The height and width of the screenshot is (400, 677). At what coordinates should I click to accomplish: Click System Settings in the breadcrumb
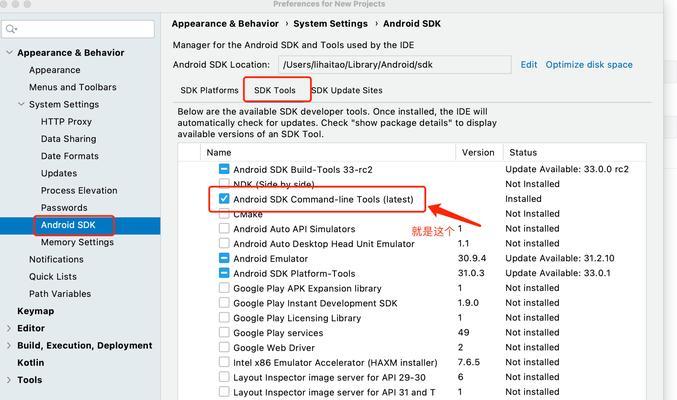pyautogui.click(x=330, y=24)
